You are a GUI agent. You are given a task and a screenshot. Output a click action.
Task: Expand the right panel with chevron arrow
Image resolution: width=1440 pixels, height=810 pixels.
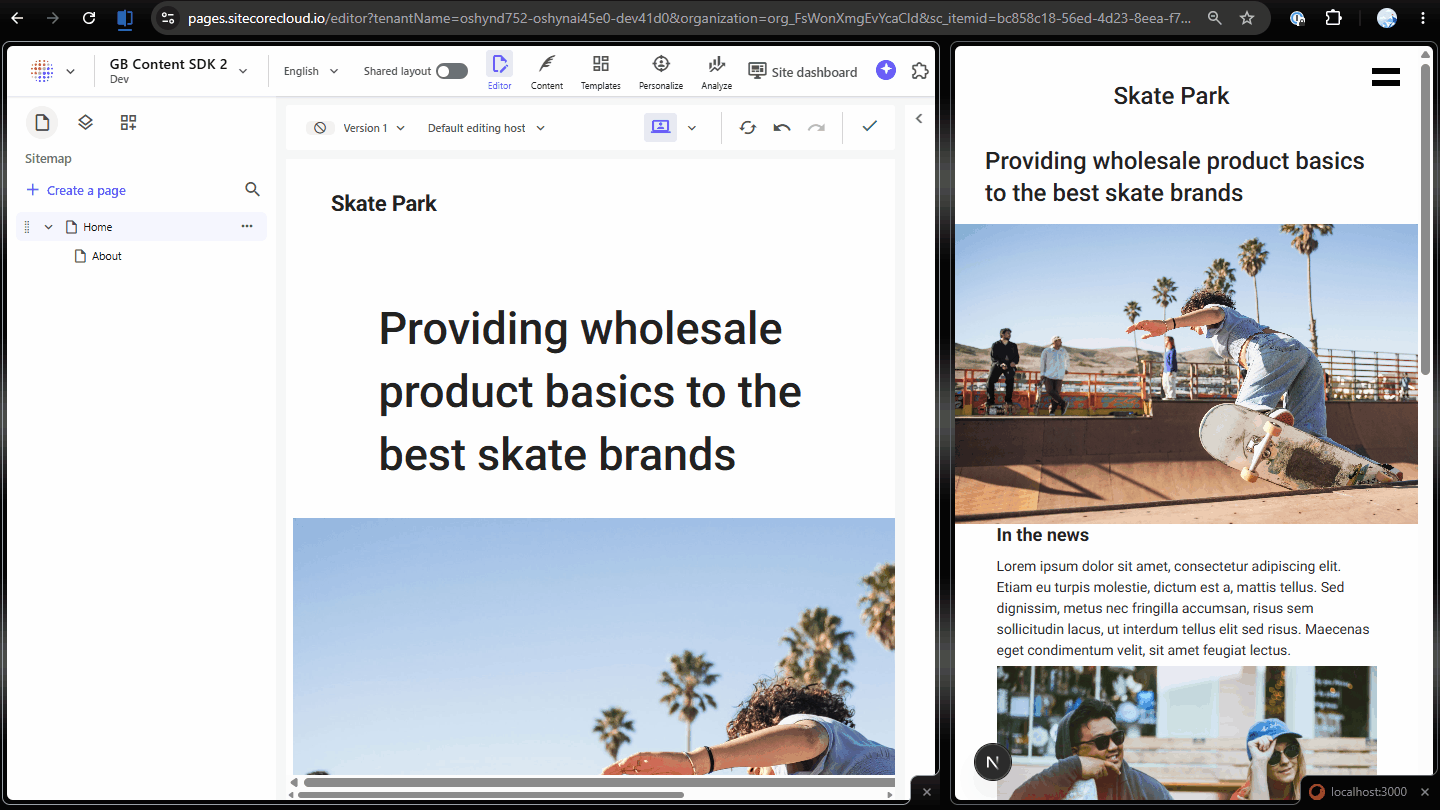tap(919, 118)
